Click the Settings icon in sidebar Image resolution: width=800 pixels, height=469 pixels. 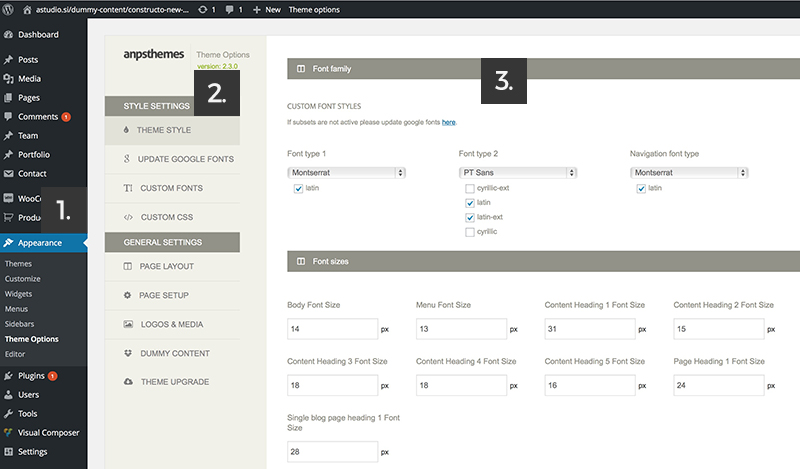tap(8, 452)
